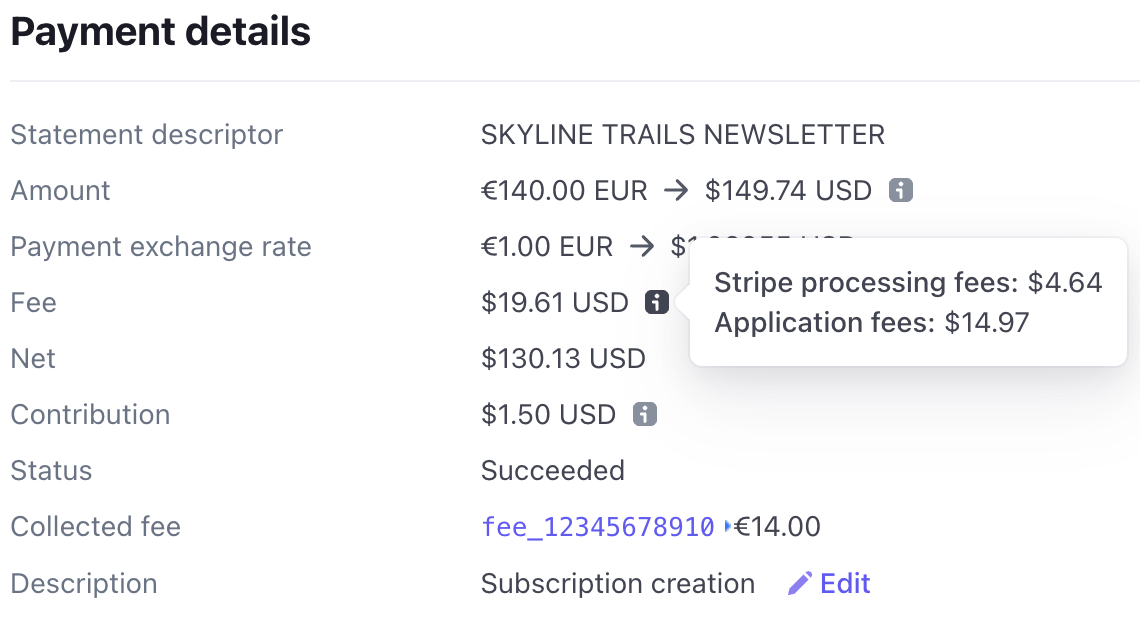Click the $149.74 USD converted amount
1140x626 pixels.
click(x=788, y=190)
